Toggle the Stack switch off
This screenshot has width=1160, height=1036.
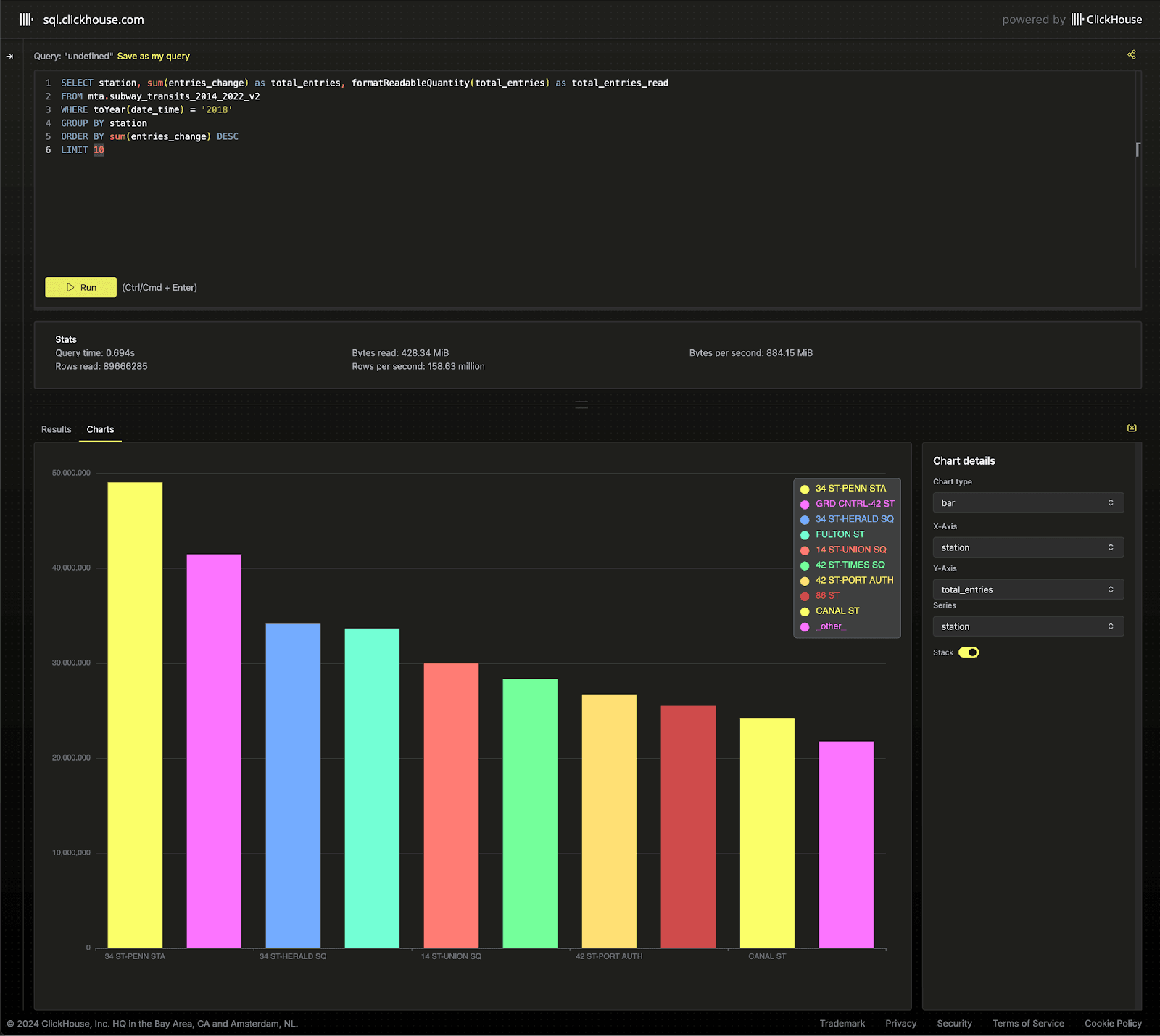pos(968,652)
